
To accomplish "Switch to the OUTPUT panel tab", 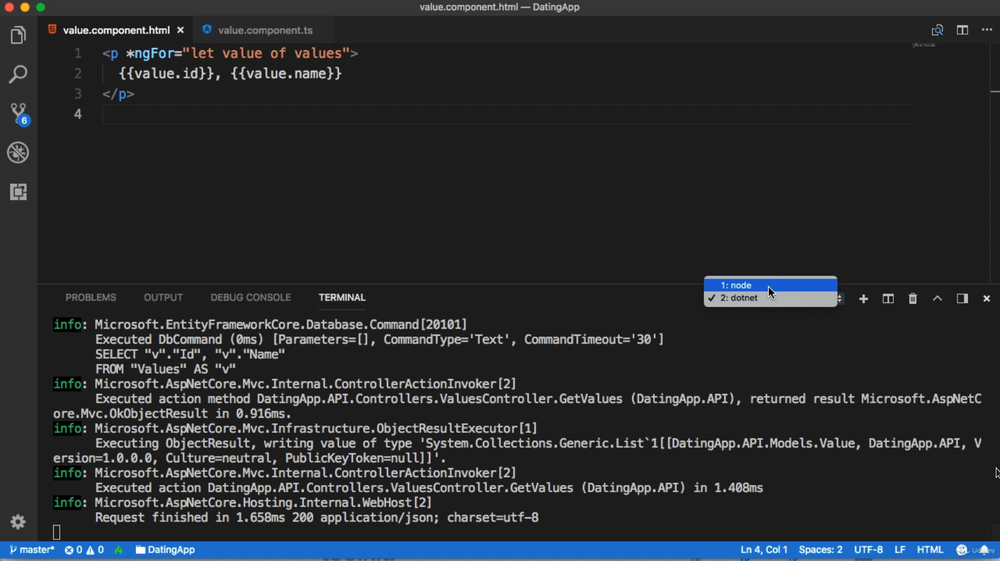I will tap(163, 298).
